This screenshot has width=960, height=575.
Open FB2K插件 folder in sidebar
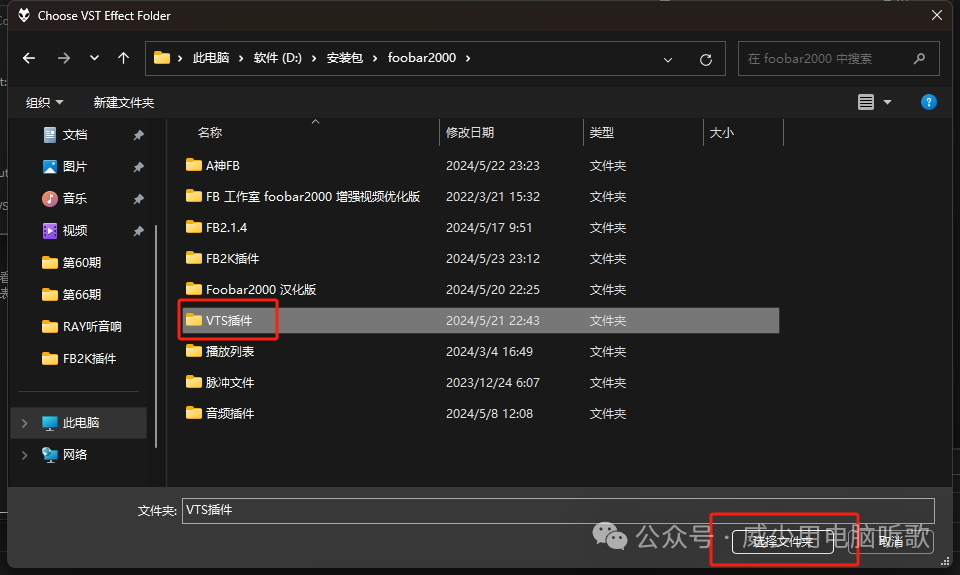pyautogui.click(x=79, y=358)
